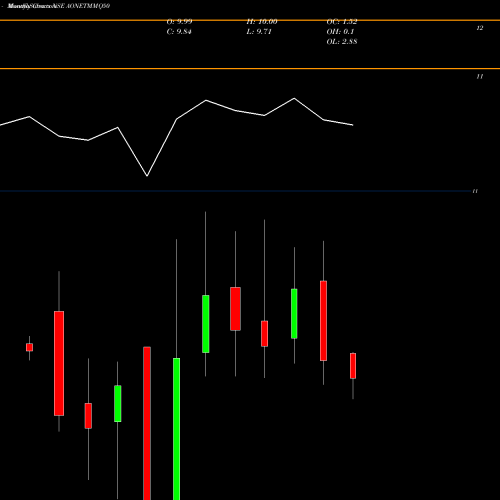The height and width of the screenshot is (500, 500).
Task: Click the deepest dip of the white line
Action: [147, 175]
